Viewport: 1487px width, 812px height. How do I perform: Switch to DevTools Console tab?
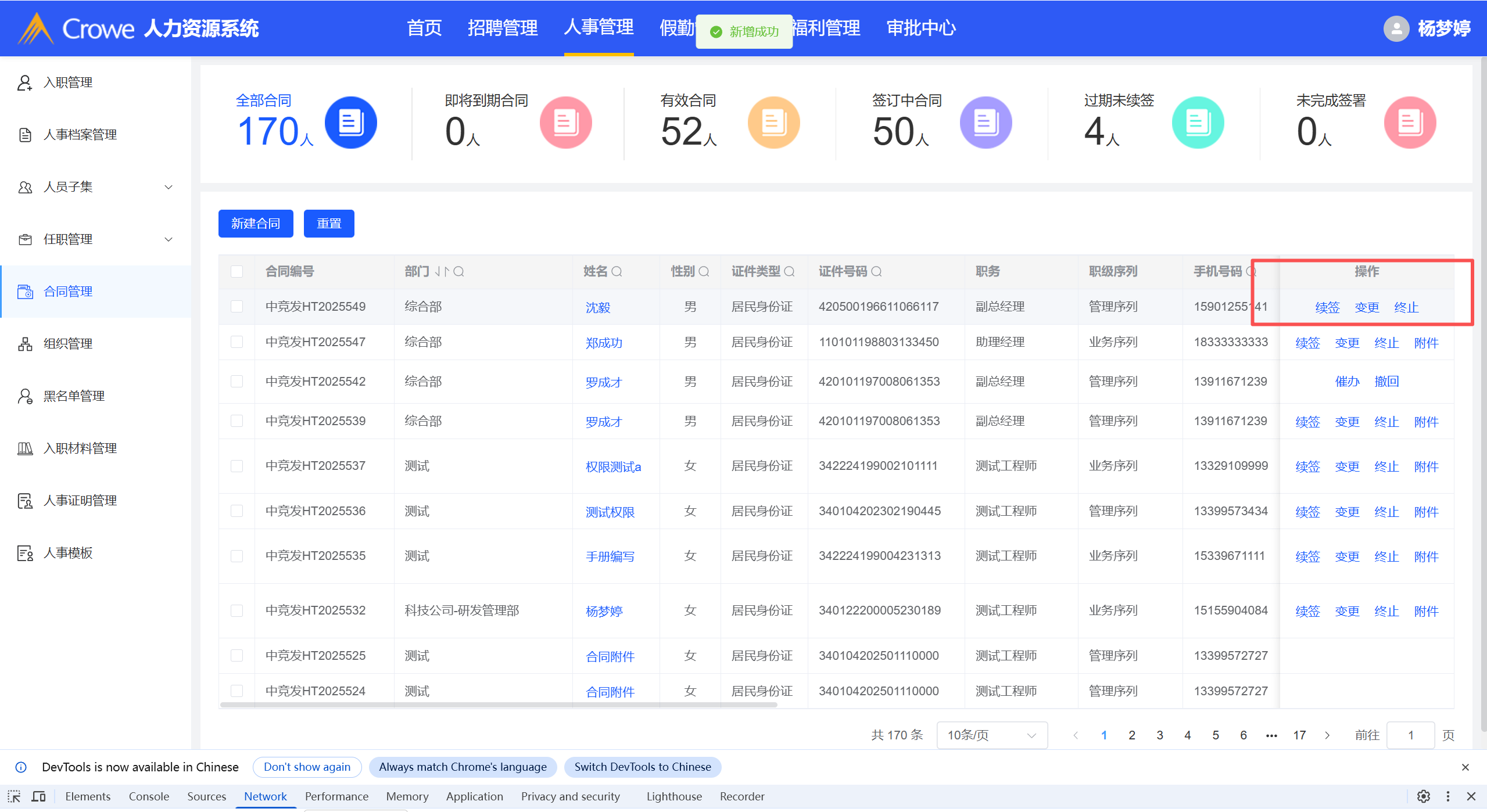pos(149,796)
